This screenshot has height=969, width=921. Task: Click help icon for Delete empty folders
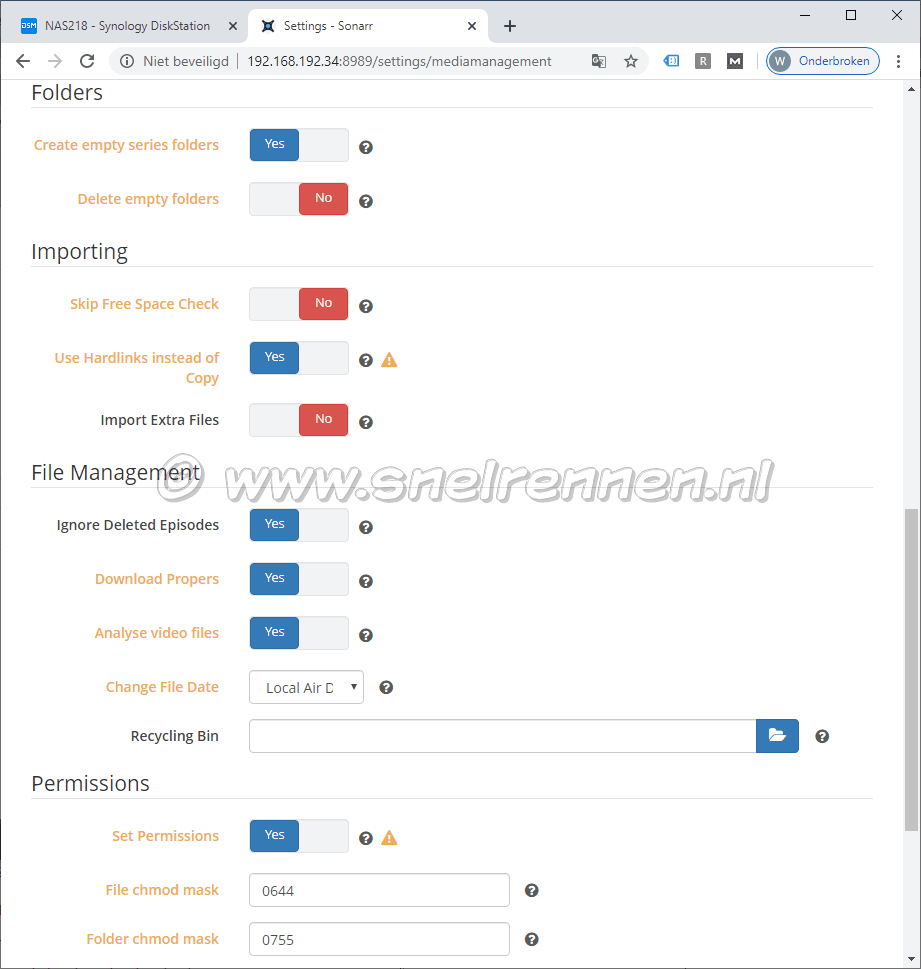point(366,201)
